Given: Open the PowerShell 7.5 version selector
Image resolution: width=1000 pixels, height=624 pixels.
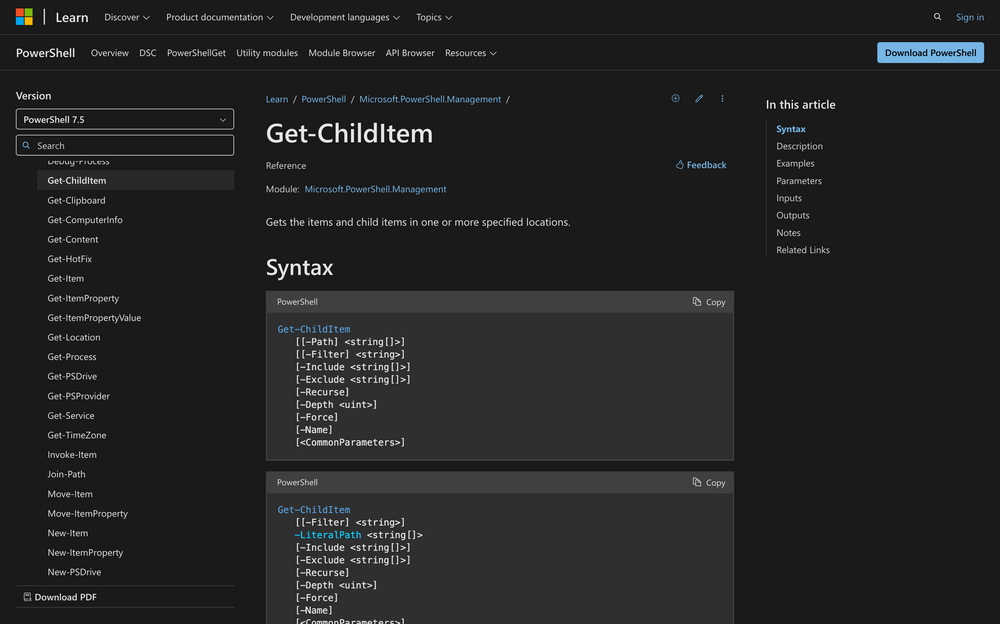Looking at the screenshot, I should tap(124, 119).
